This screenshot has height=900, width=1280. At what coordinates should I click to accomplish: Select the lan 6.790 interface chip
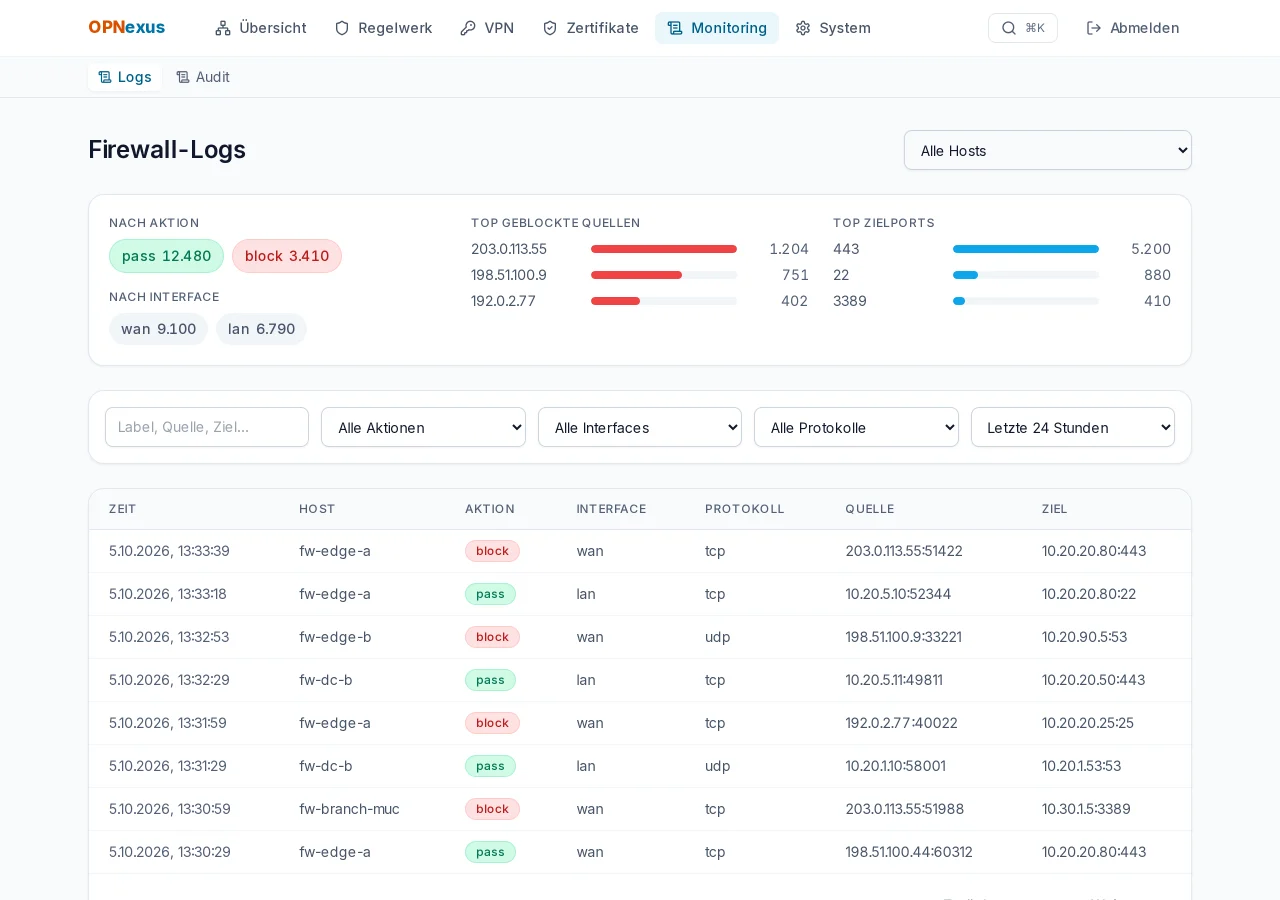tap(261, 329)
